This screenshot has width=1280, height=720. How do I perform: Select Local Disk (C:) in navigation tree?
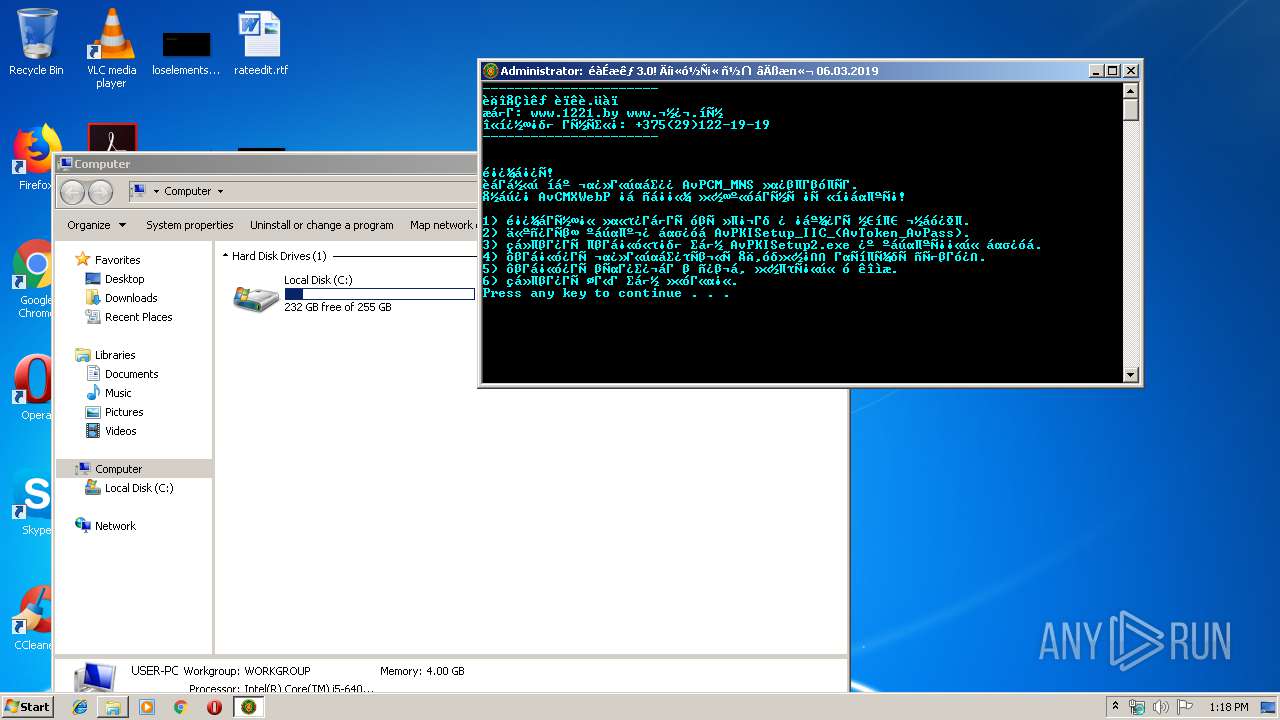click(x=138, y=488)
